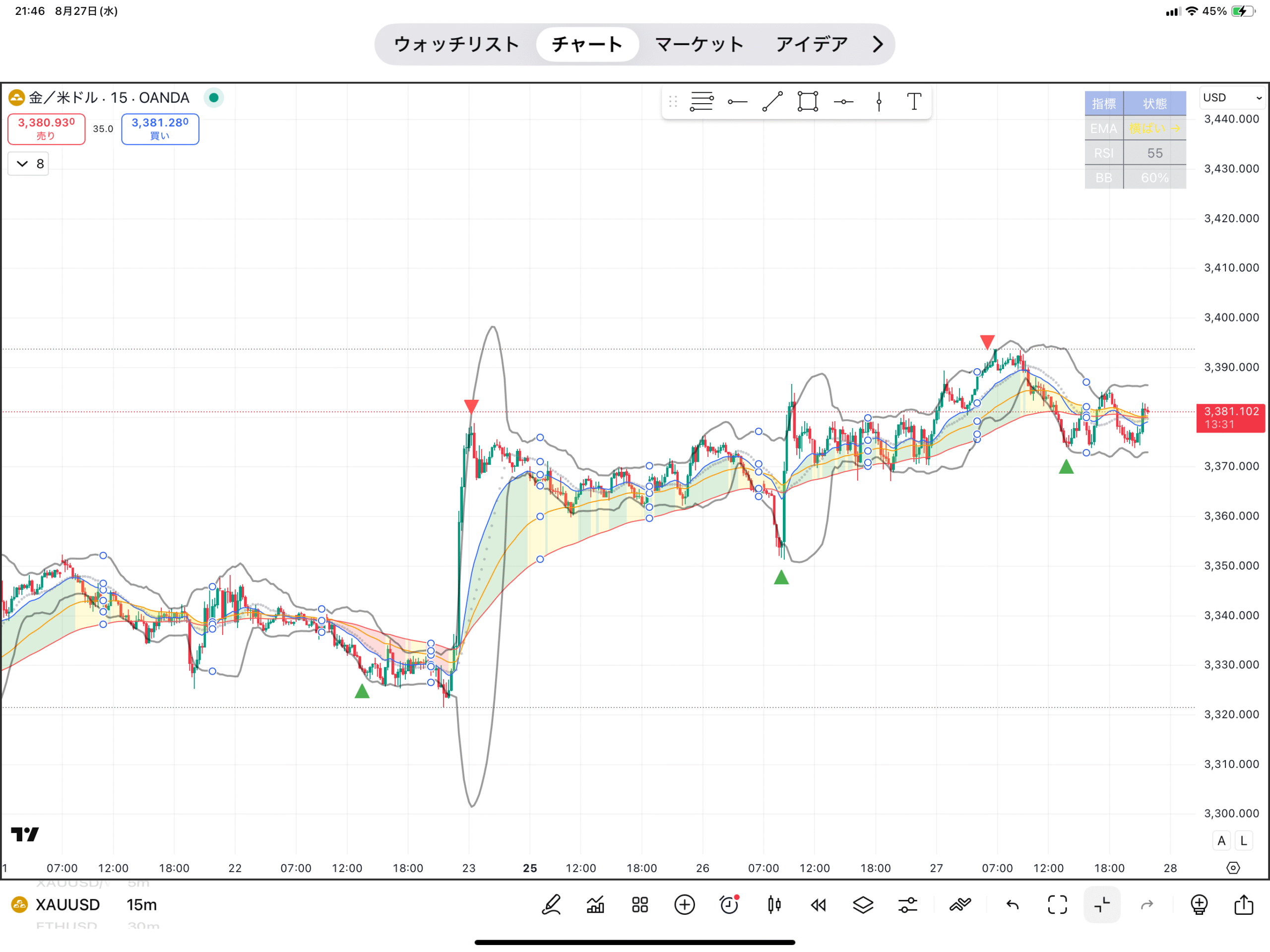Expand the collapsed indicator legend showing 8
The image size is (1270, 952).
pyautogui.click(x=29, y=164)
